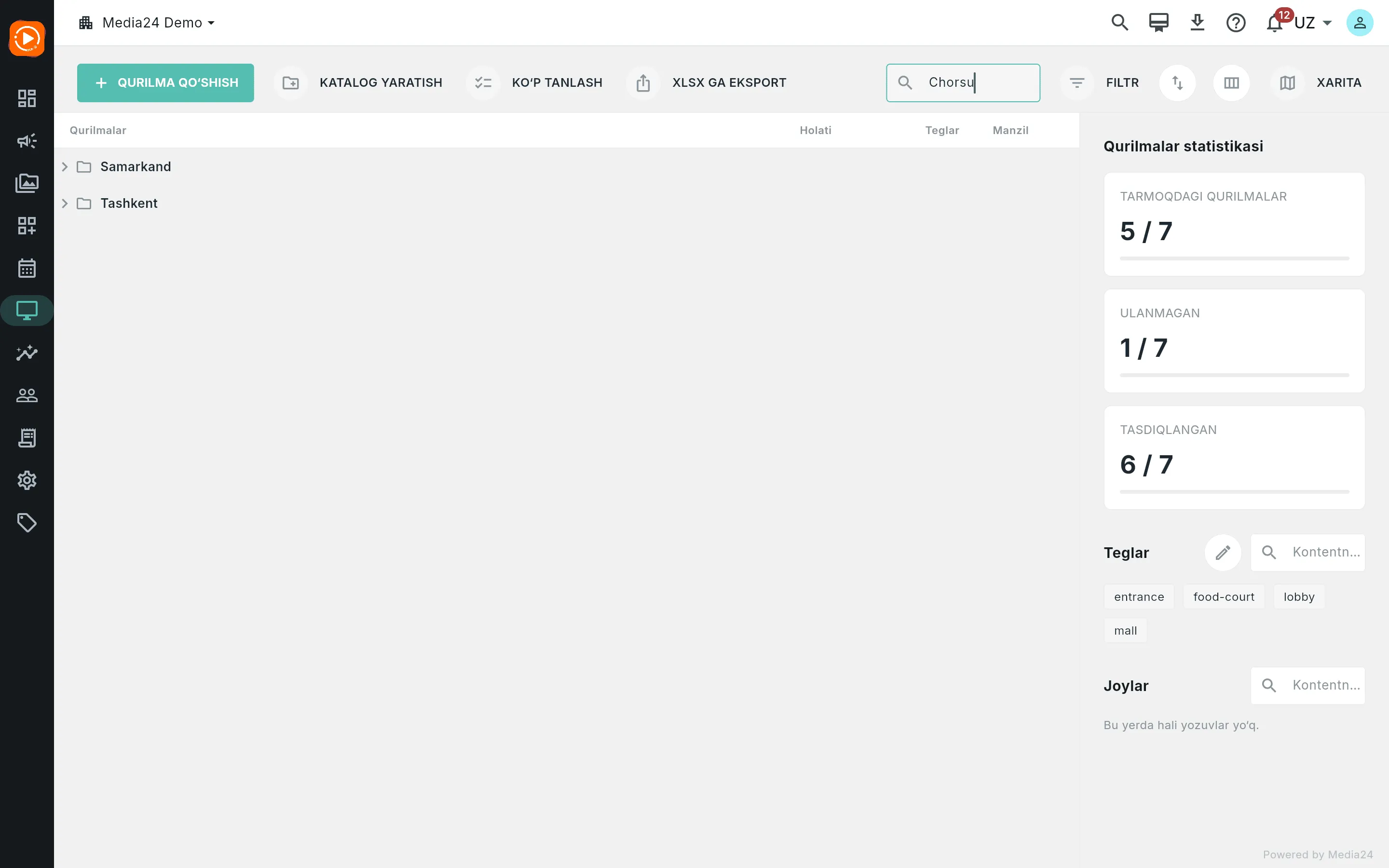Click the device search field containing Chorsu
The height and width of the screenshot is (868, 1389).
(963, 82)
